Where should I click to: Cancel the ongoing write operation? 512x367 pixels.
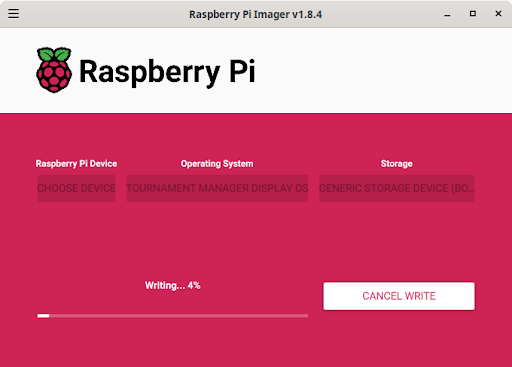pyautogui.click(x=399, y=296)
